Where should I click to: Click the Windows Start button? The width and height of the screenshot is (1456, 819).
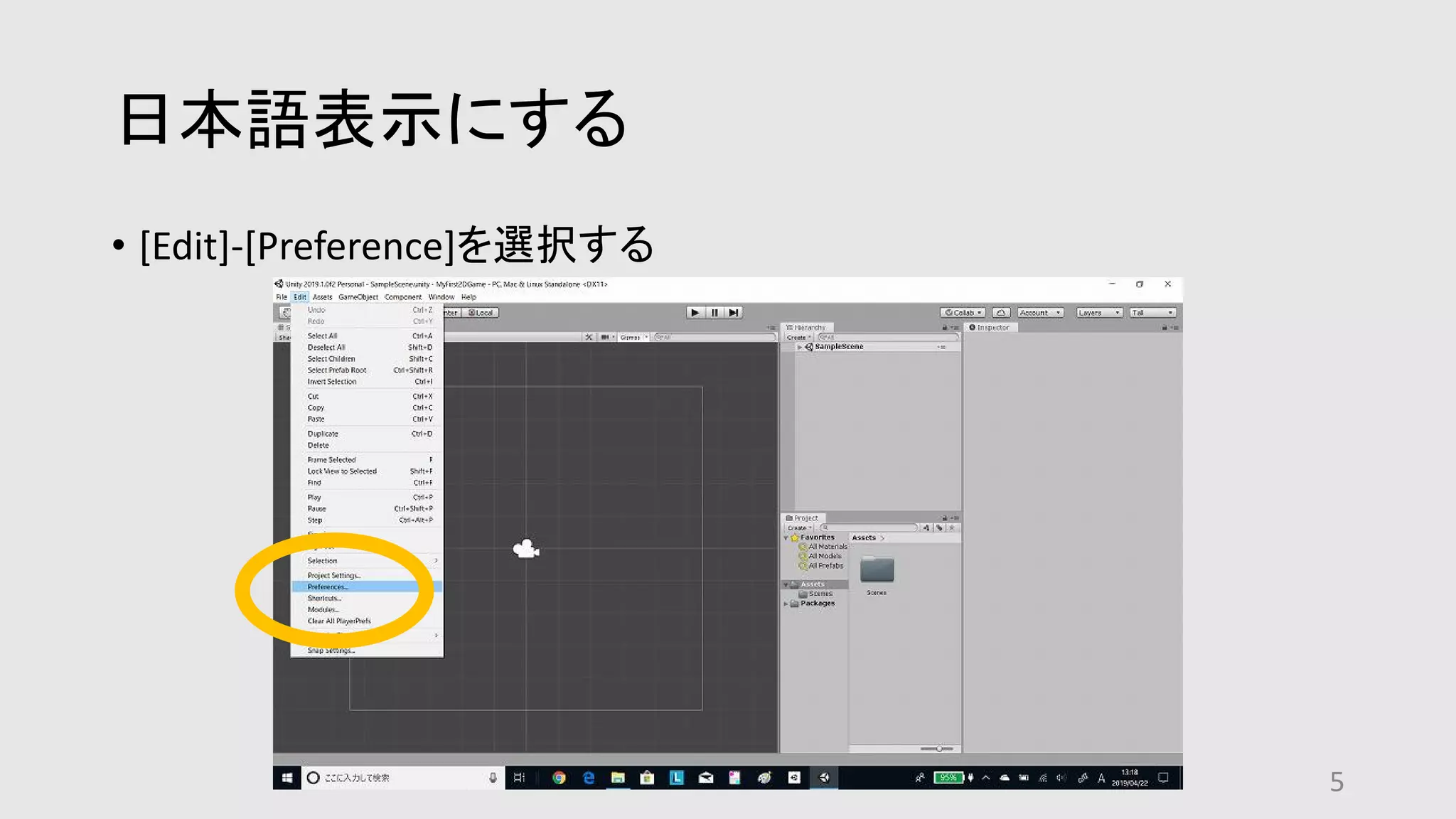287,778
